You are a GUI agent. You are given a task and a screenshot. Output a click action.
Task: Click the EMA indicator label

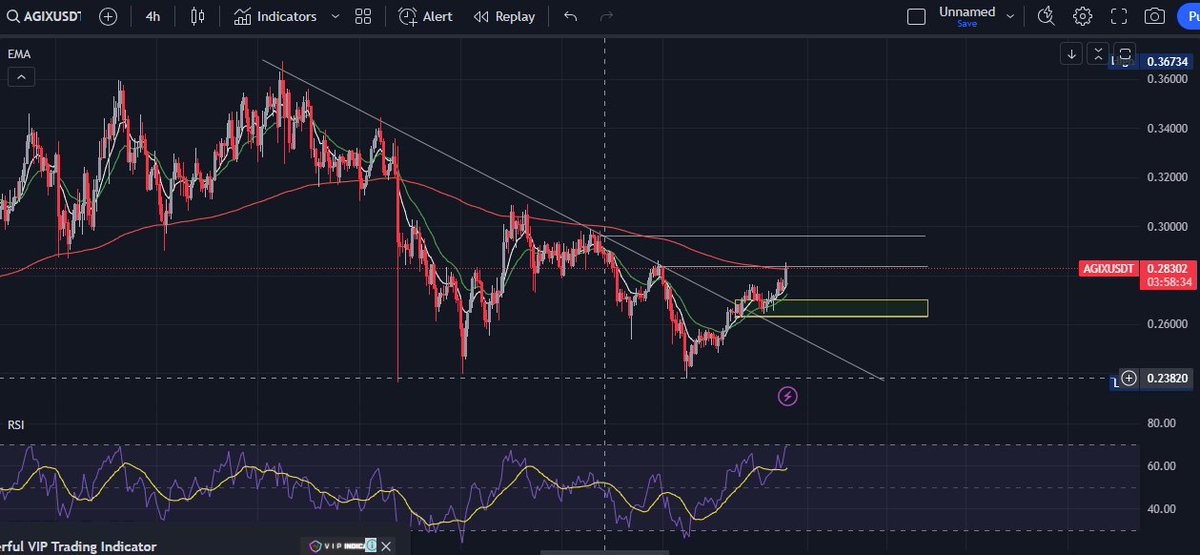(18, 55)
